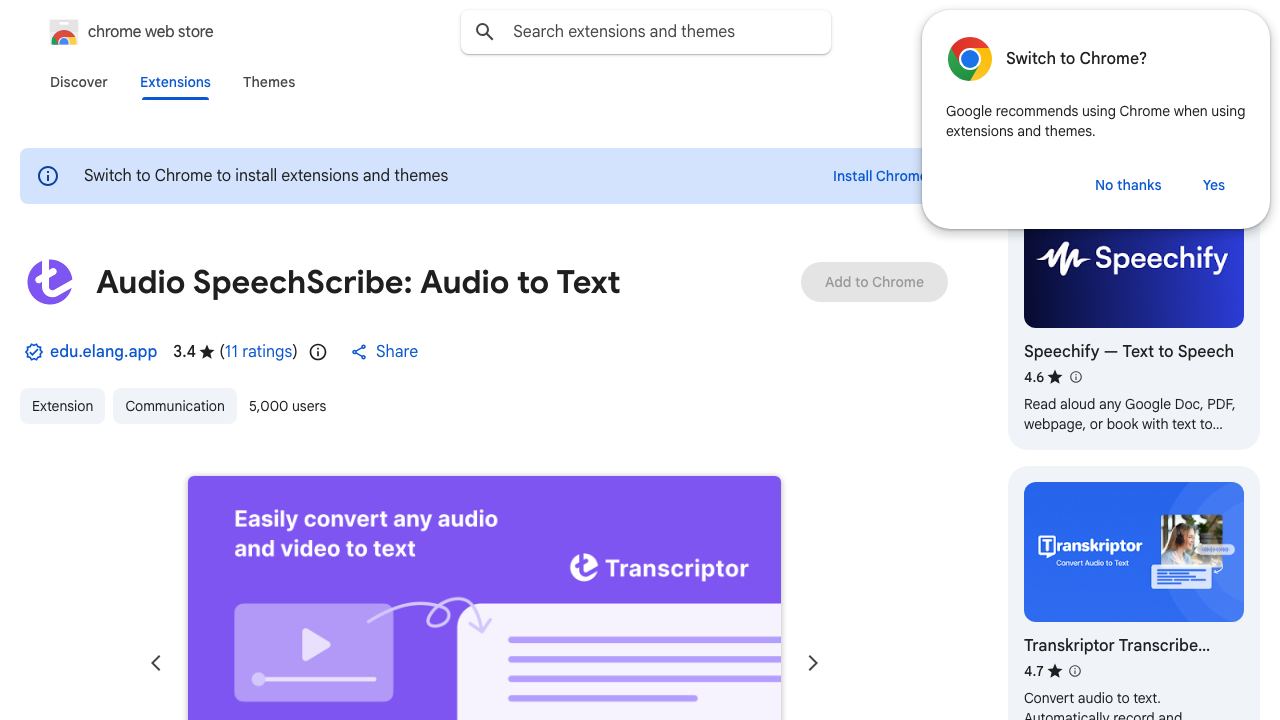The width and height of the screenshot is (1280, 720).
Task: Click the Chrome Web Store logo
Action: 64,32
